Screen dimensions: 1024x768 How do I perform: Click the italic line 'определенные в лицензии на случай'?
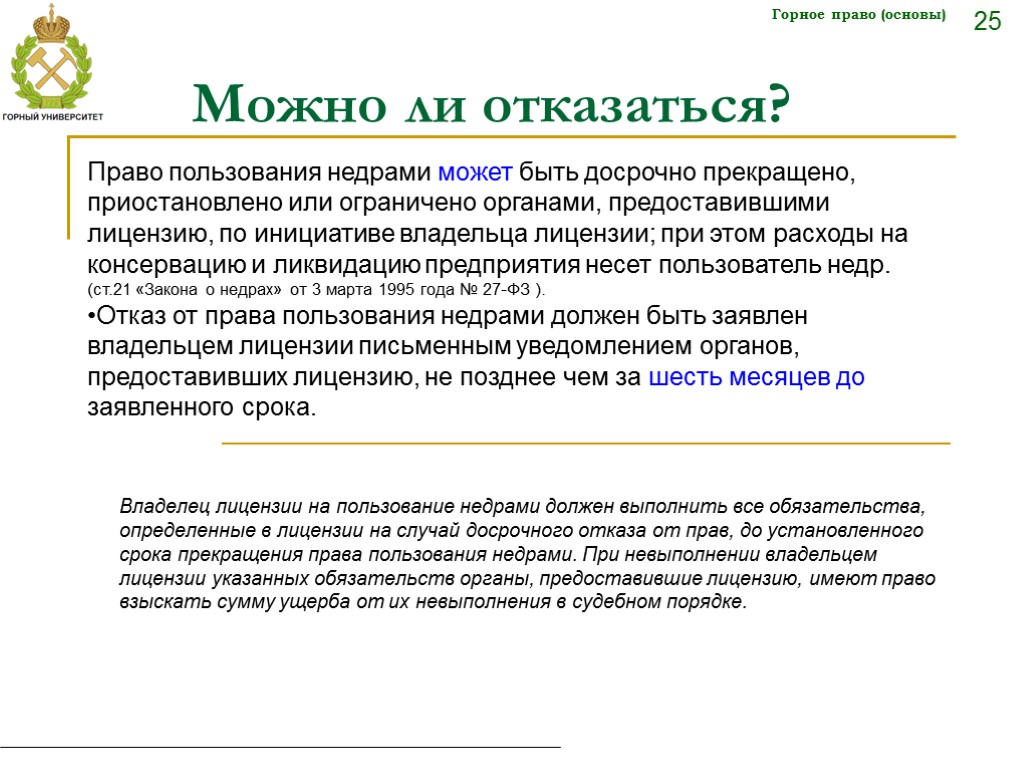point(521,530)
